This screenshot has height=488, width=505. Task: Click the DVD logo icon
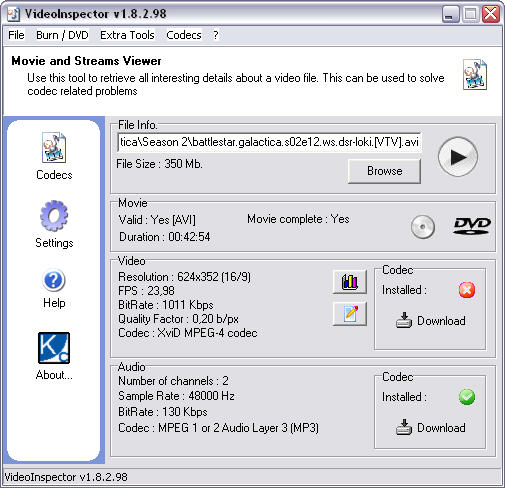[x=472, y=226]
